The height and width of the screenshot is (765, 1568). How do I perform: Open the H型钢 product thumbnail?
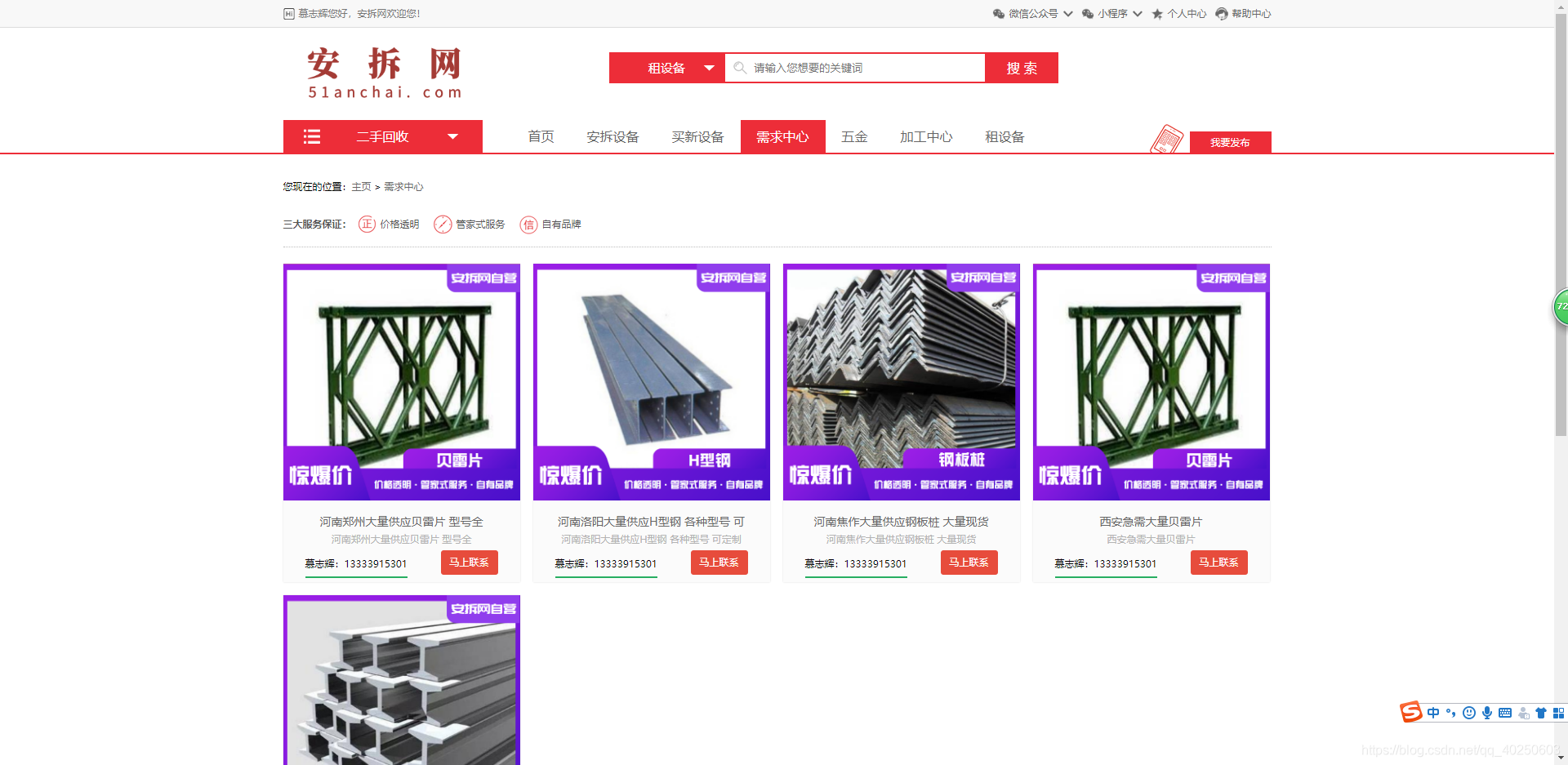tap(652, 382)
